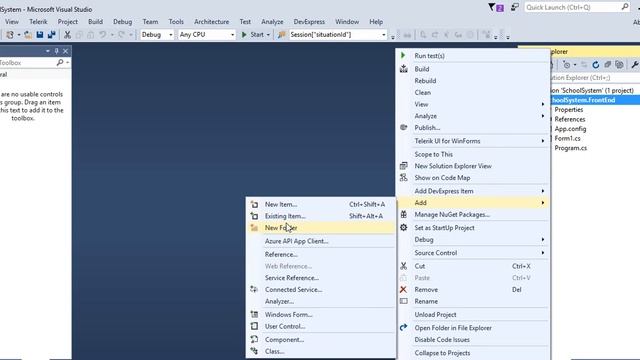This screenshot has width=640, height=360.
Task: Select Remove in the context menu
Action: tap(473, 290)
